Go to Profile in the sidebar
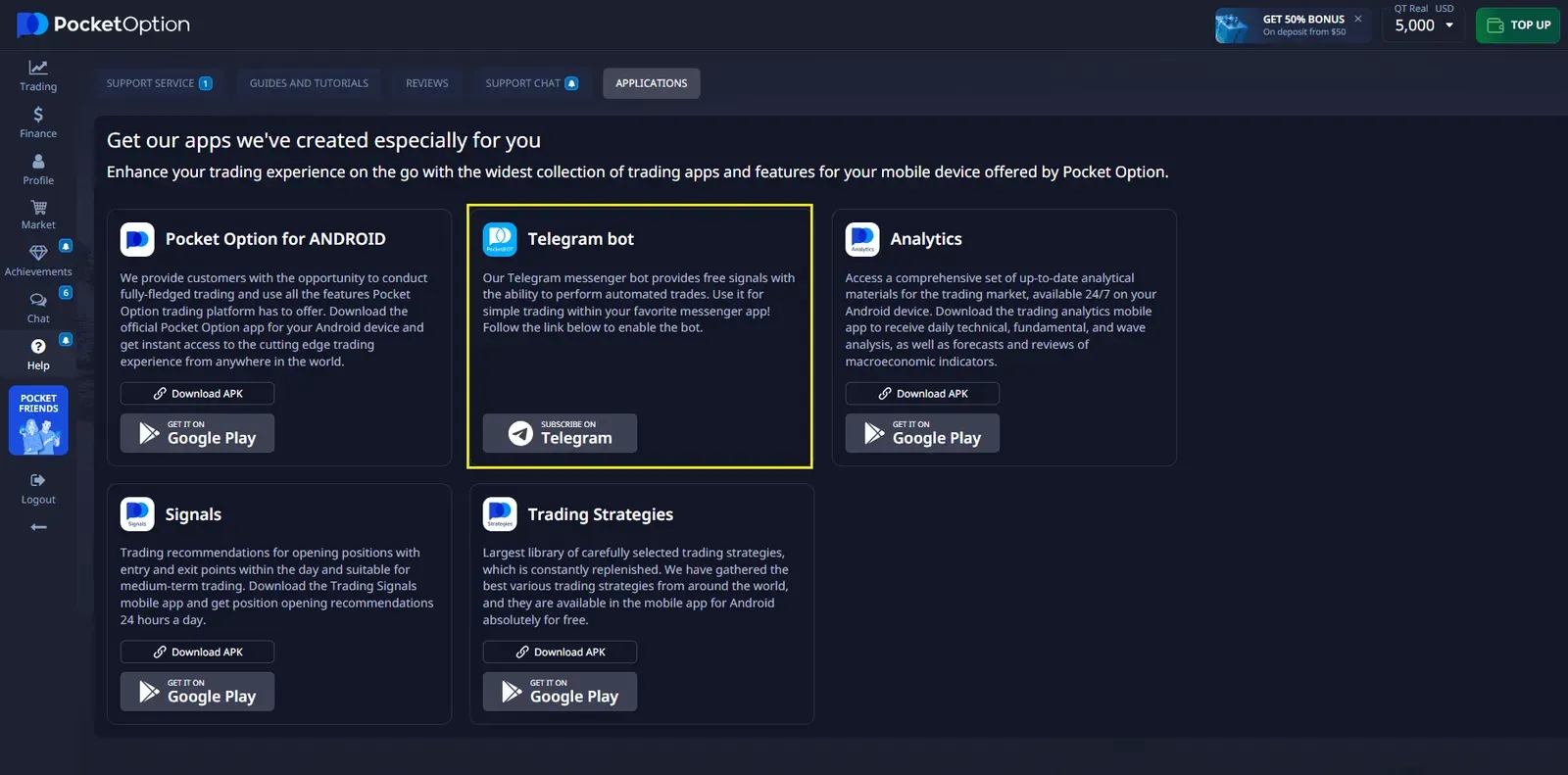Screen dimensions: 1568x775 [x=38, y=169]
